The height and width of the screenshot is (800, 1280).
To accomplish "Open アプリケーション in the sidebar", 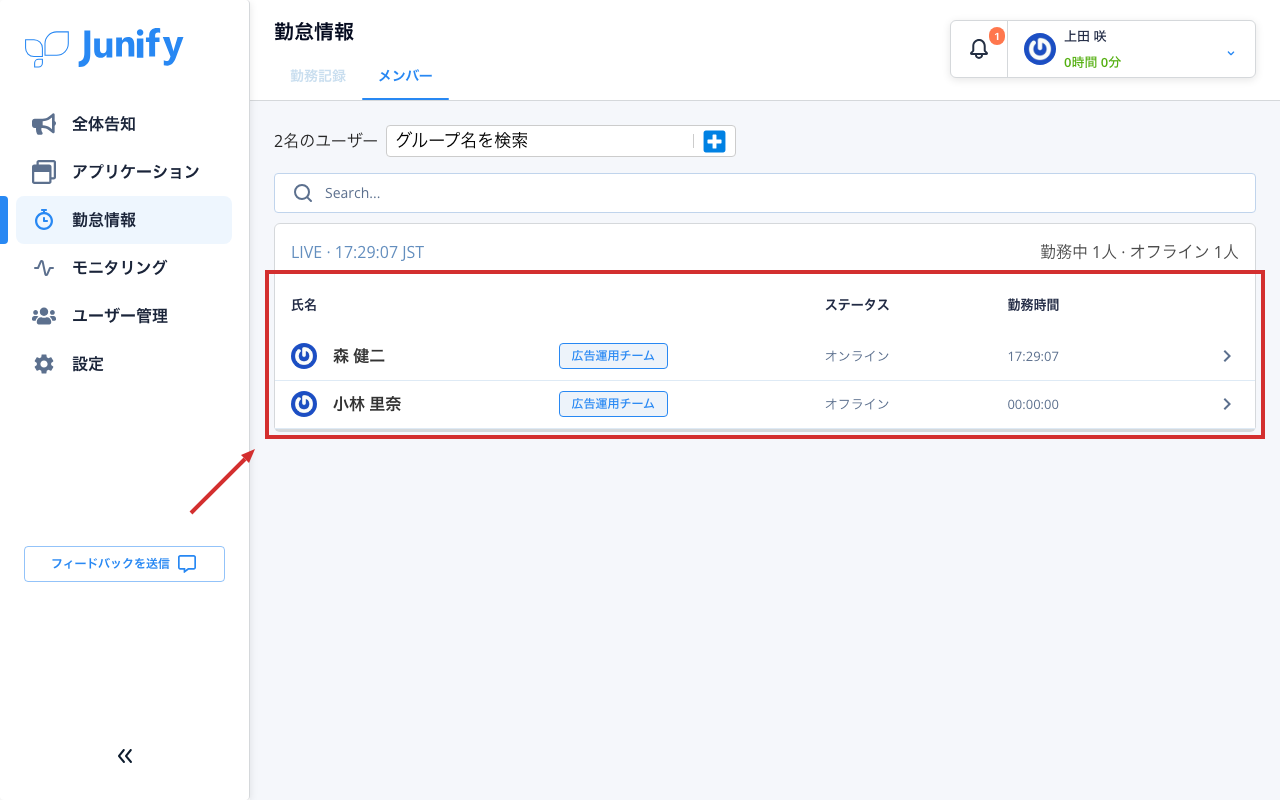I will point(124,172).
